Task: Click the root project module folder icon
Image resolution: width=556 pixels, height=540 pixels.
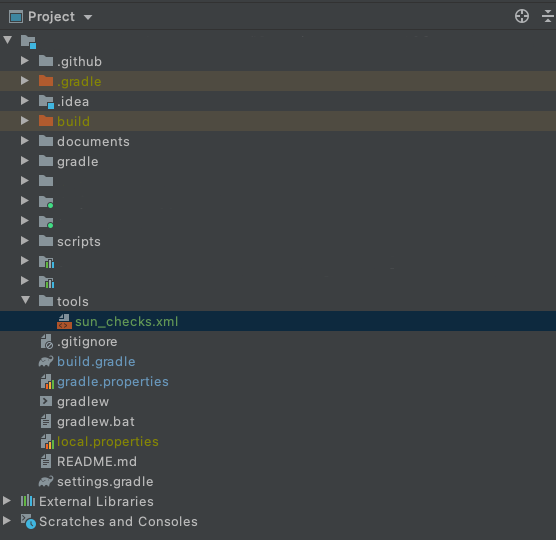Action: [x=28, y=42]
